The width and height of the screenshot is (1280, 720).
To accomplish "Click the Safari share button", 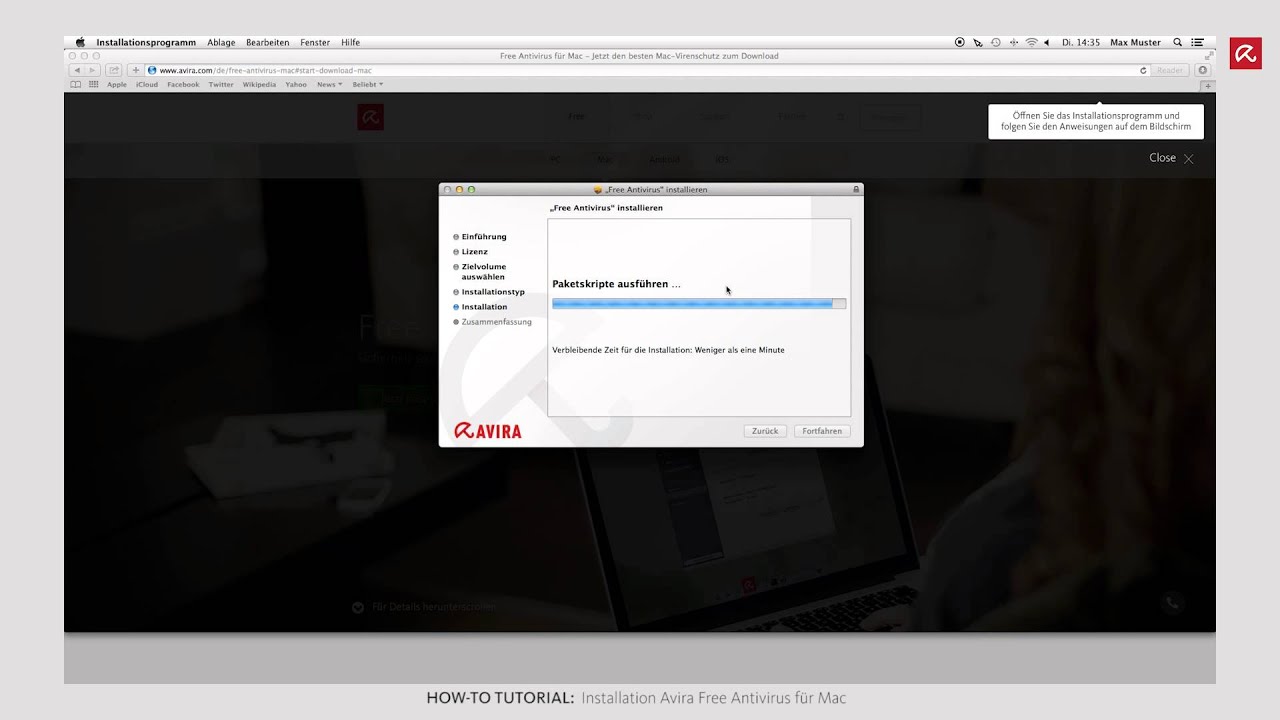I will pos(114,70).
